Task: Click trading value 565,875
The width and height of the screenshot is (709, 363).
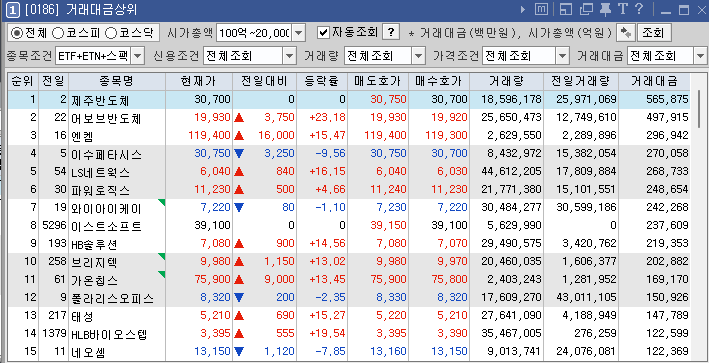Action: (667, 99)
